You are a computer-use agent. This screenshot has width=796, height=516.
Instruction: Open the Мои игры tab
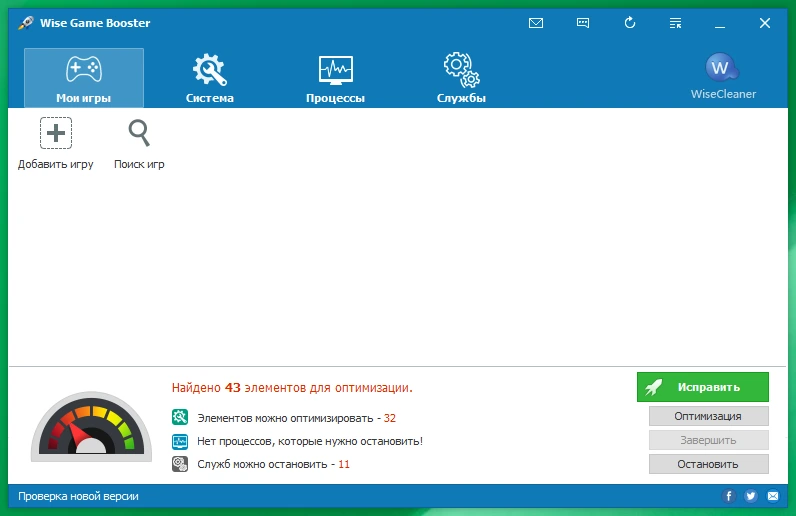tap(84, 78)
